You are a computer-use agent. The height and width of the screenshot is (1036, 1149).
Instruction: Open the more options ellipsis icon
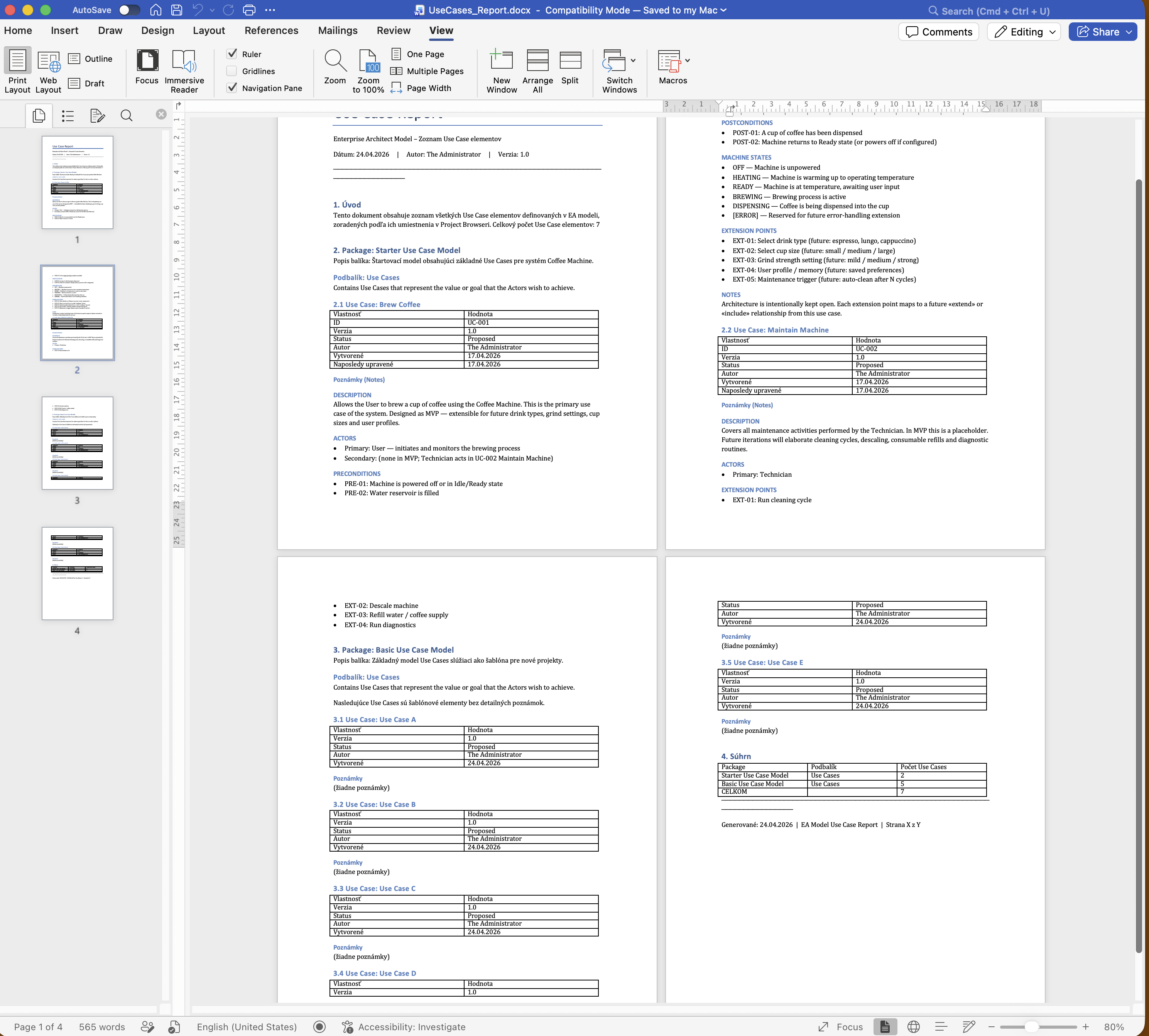270,10
